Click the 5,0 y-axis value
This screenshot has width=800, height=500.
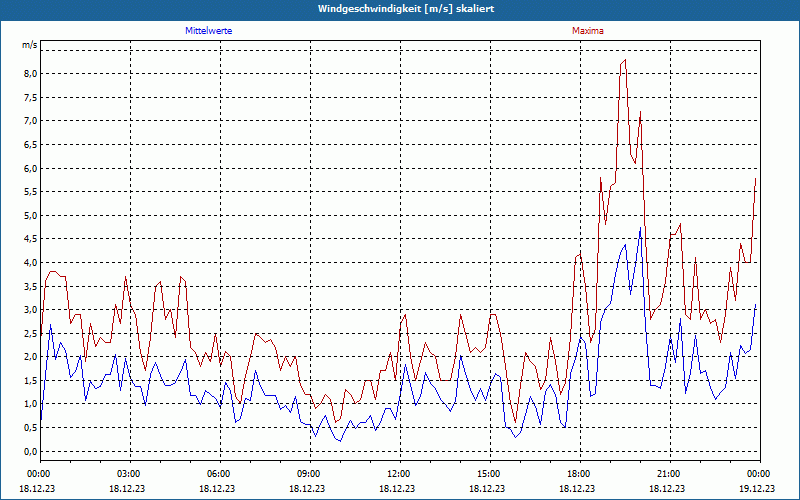click(31, 215)
